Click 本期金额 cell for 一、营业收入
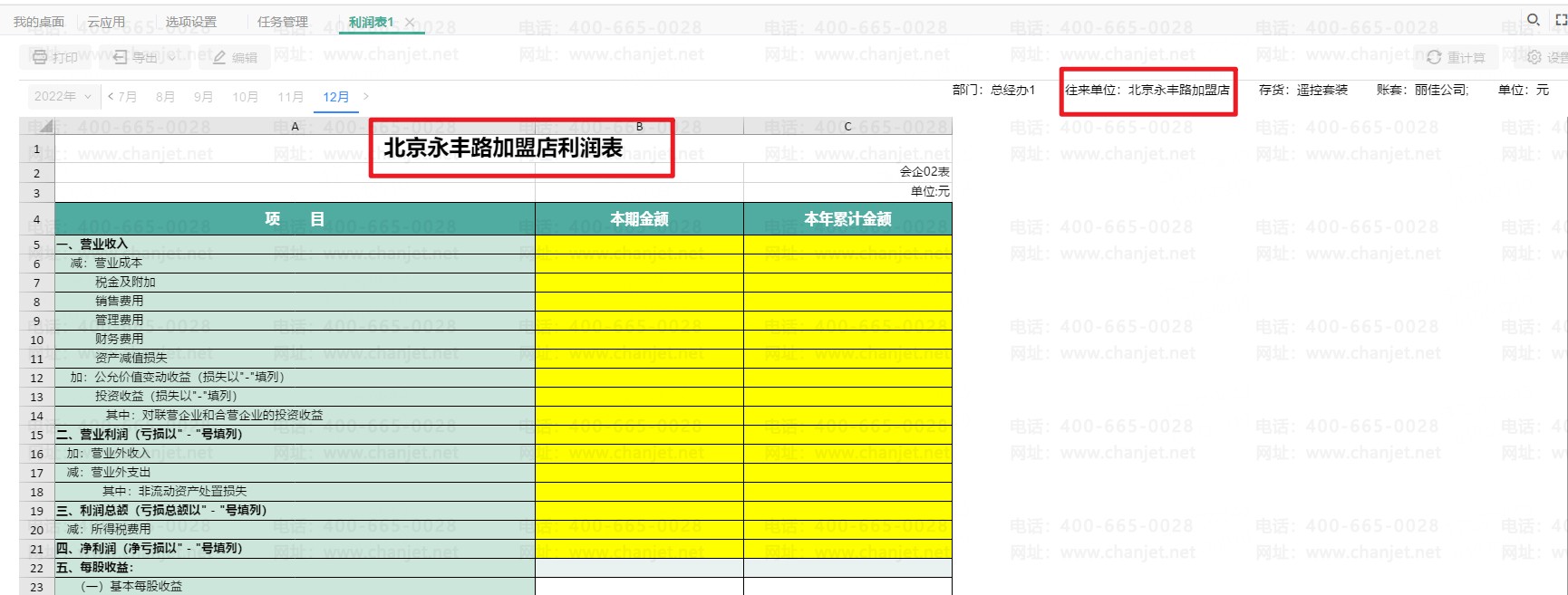The image size is (1568, 595). (639, 245)
